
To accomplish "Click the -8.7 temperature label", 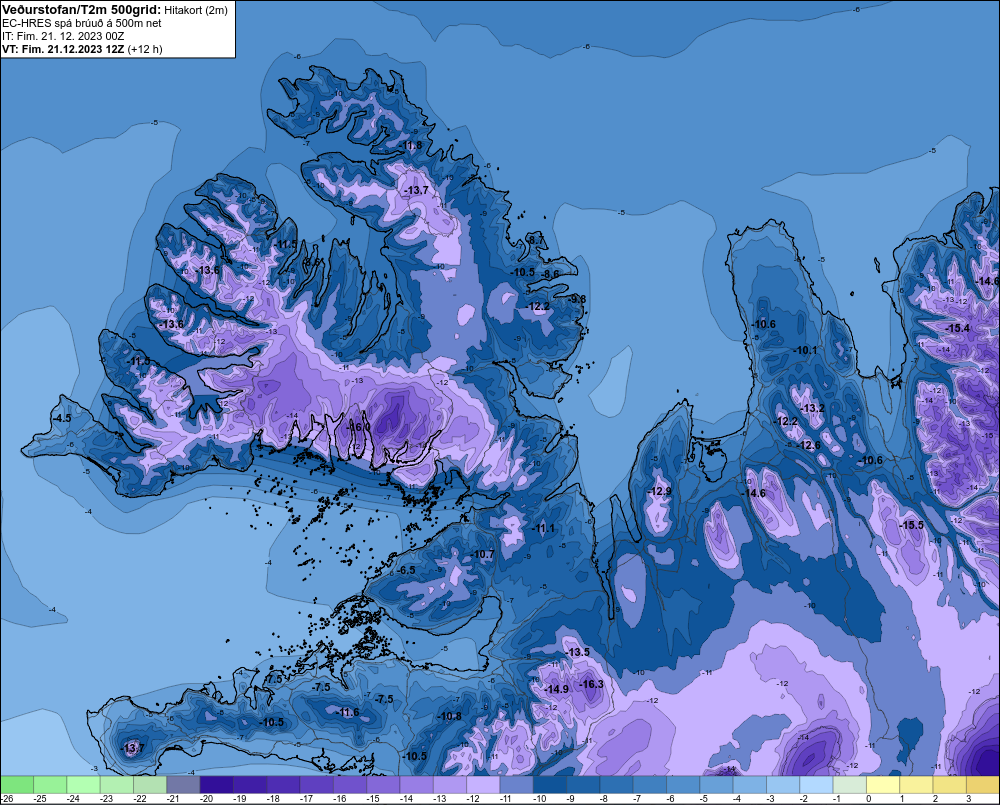I will click(x=536, y=240).
